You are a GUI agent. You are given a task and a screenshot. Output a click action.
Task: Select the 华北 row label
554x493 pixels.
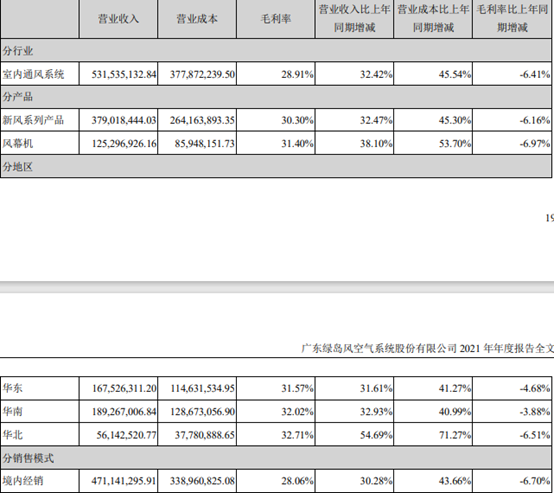13,434
